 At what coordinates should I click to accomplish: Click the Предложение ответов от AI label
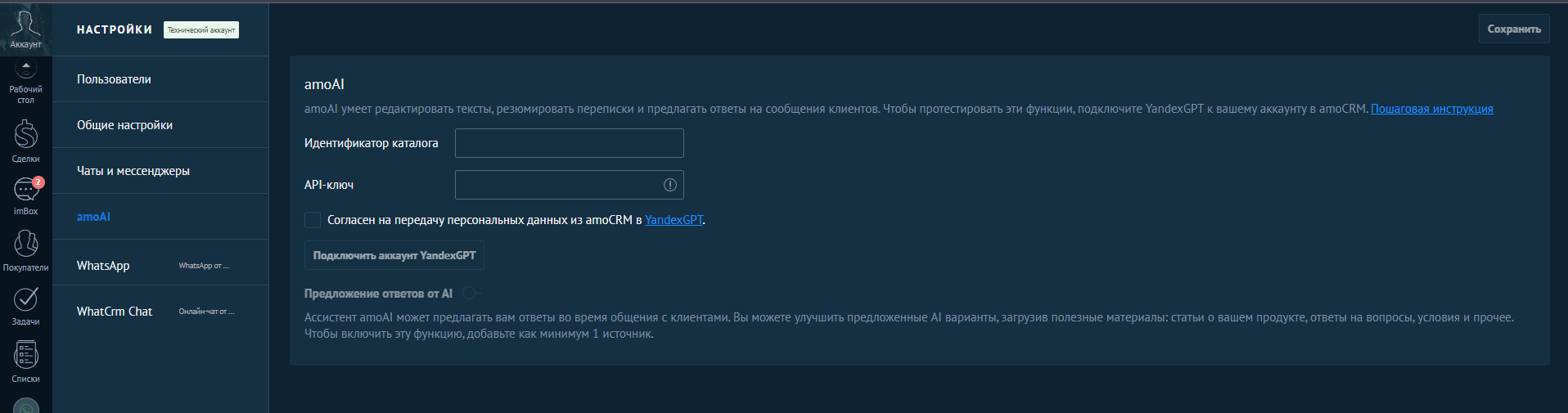coord(378,294)
